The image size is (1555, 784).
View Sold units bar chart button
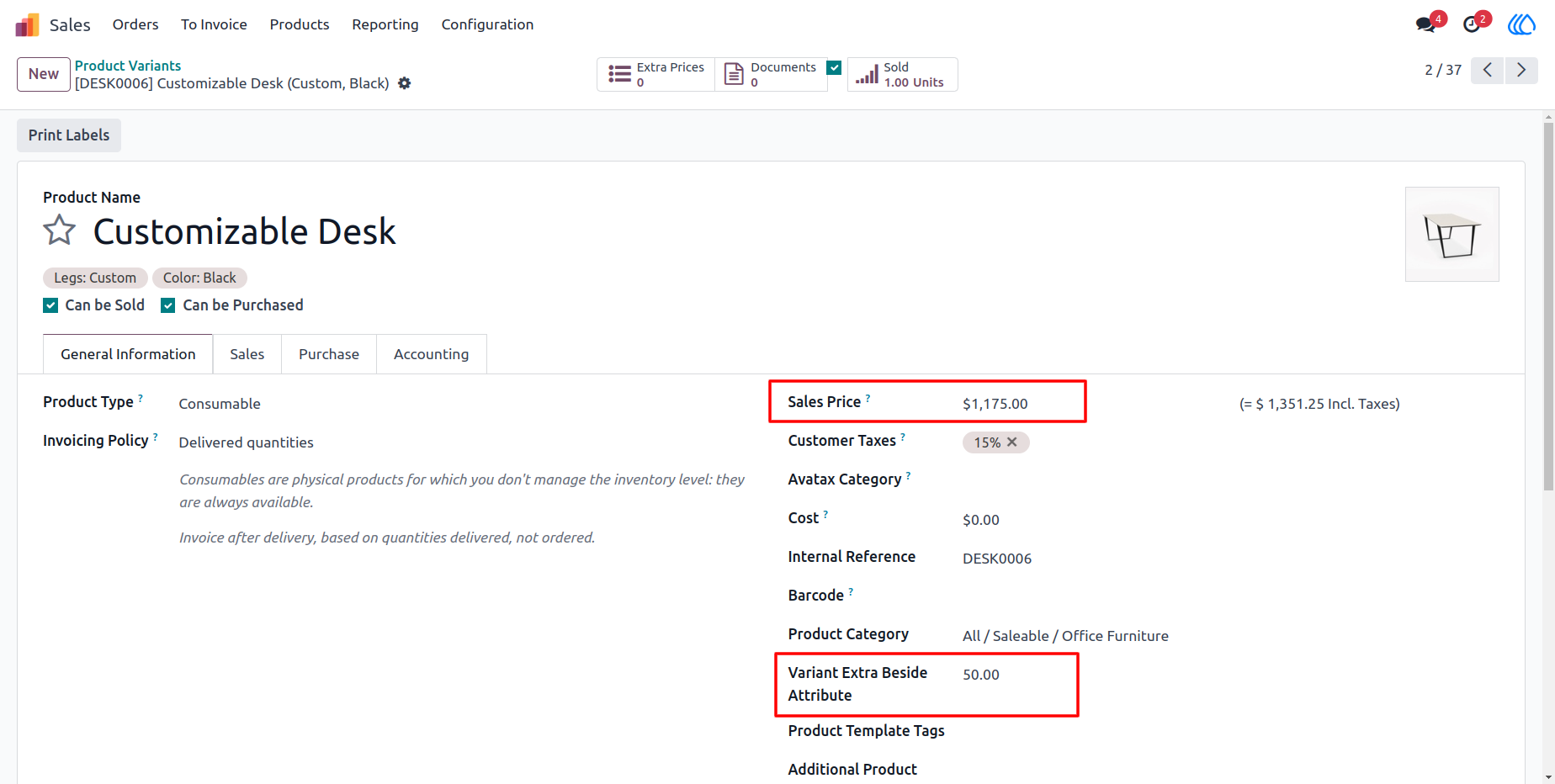[902, 74]
